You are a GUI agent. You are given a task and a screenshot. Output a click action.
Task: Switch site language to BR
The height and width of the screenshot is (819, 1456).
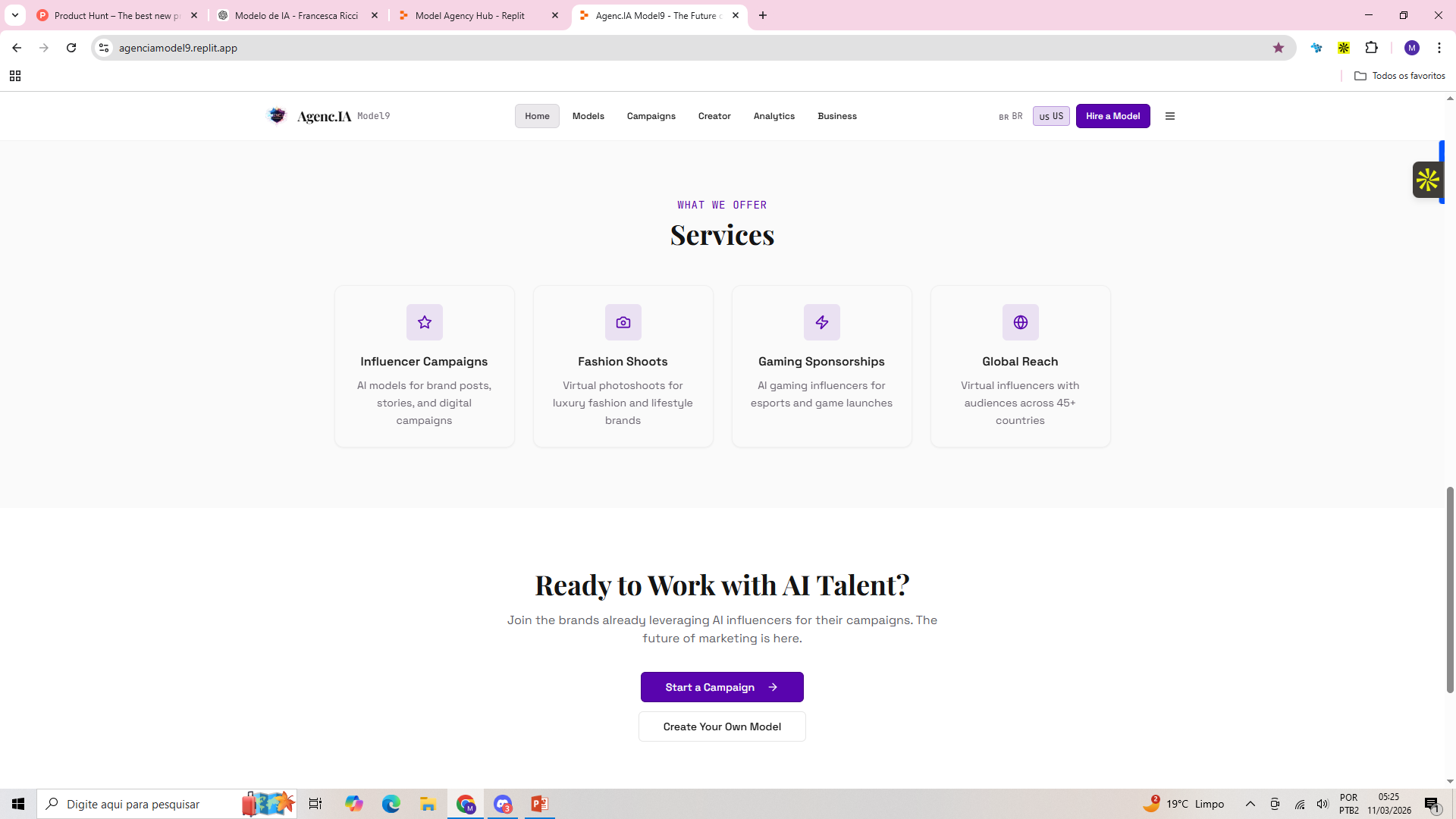click(1011, 116)
